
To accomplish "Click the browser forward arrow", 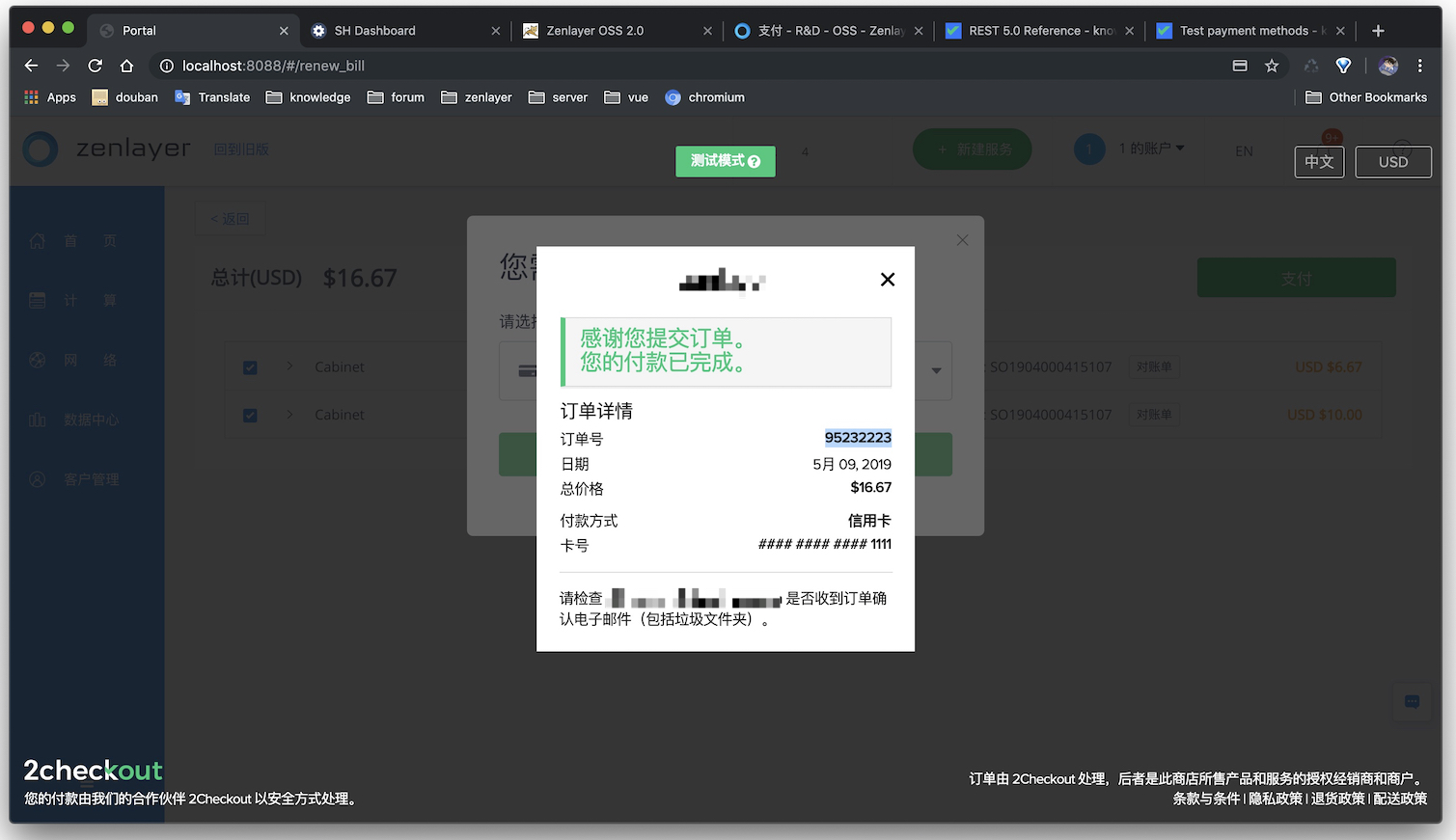I will (63, 66).
